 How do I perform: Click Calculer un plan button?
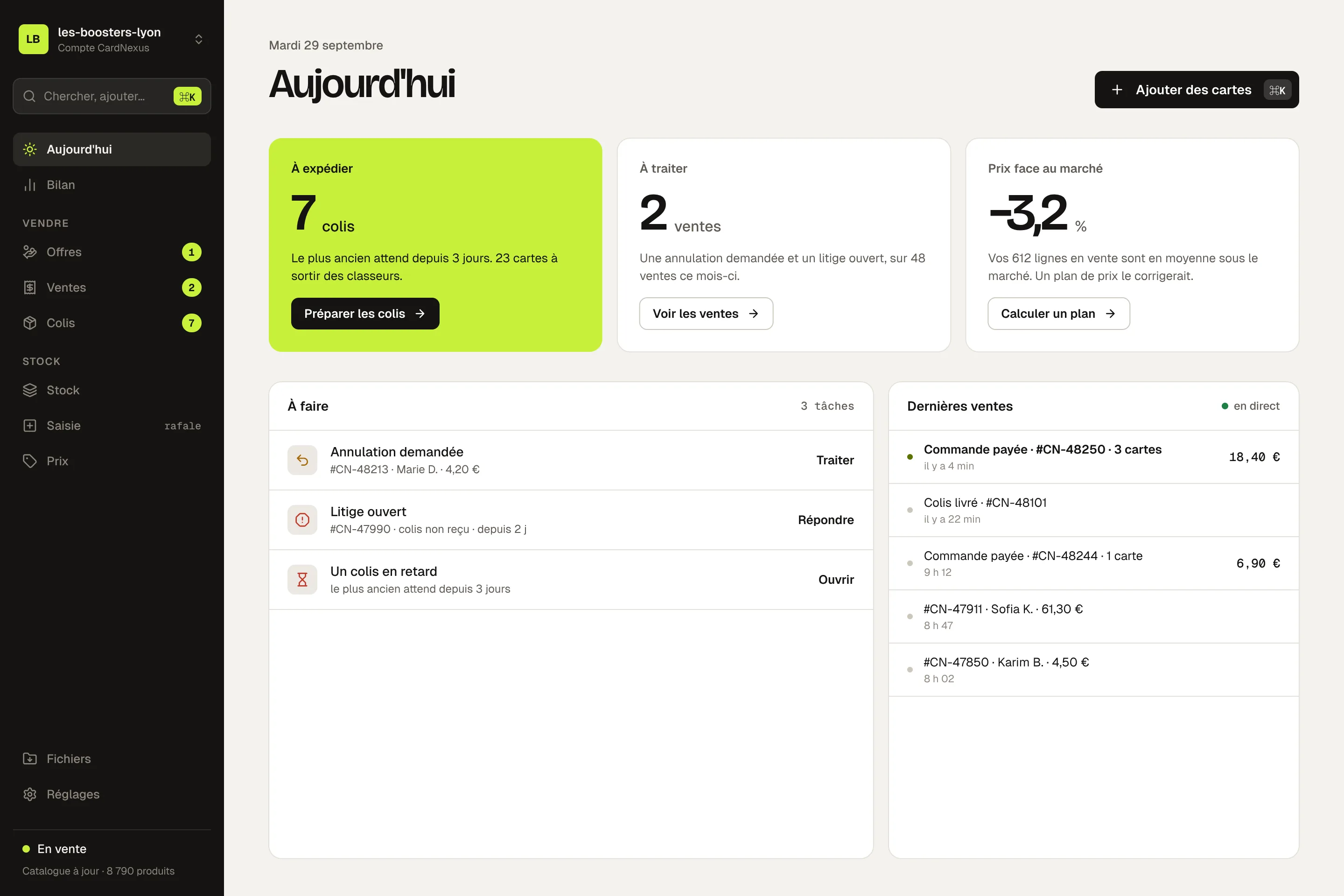click(1059, 314)
